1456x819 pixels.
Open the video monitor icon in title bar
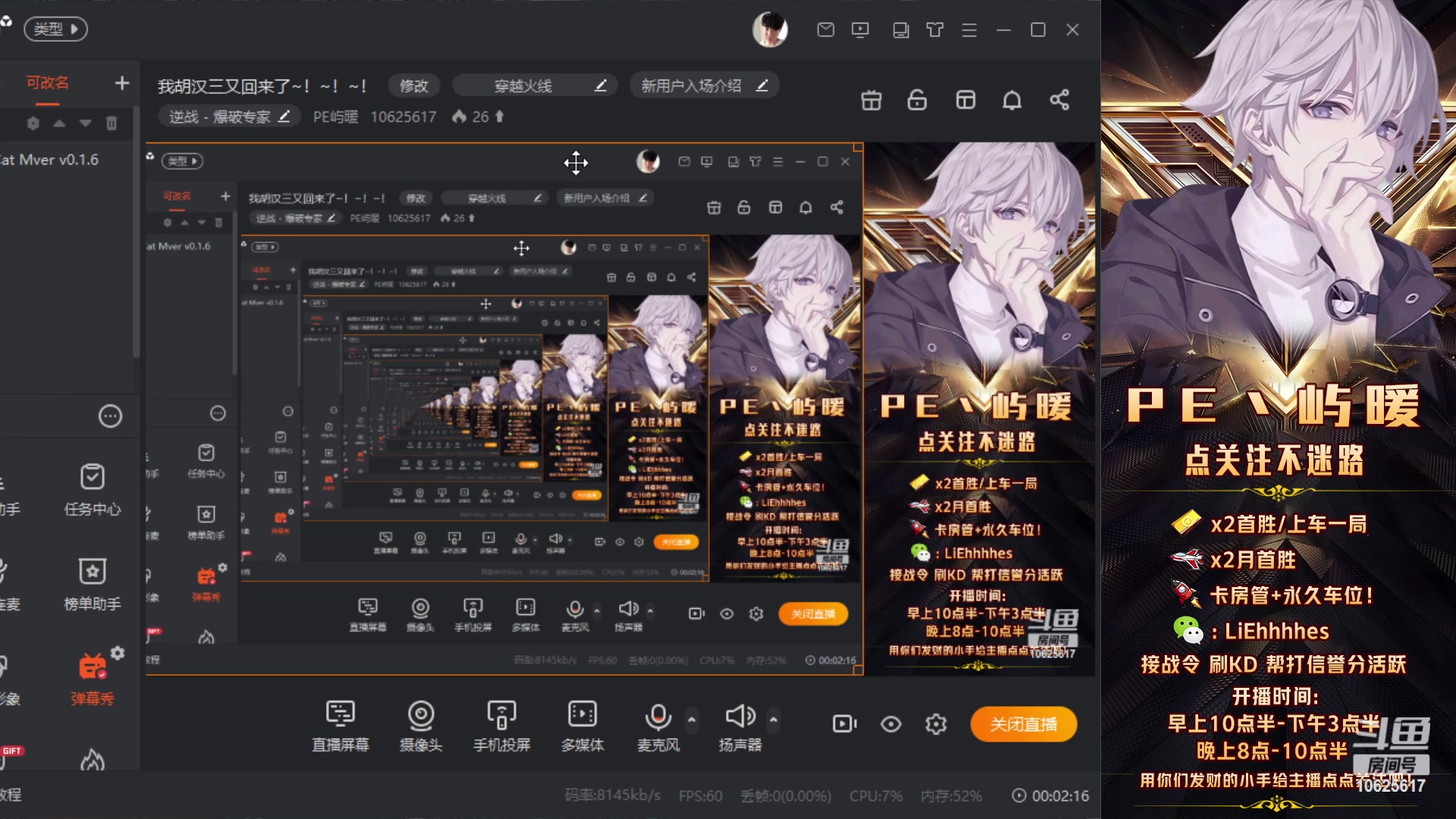pyautogui.click(x=860, y=30)
